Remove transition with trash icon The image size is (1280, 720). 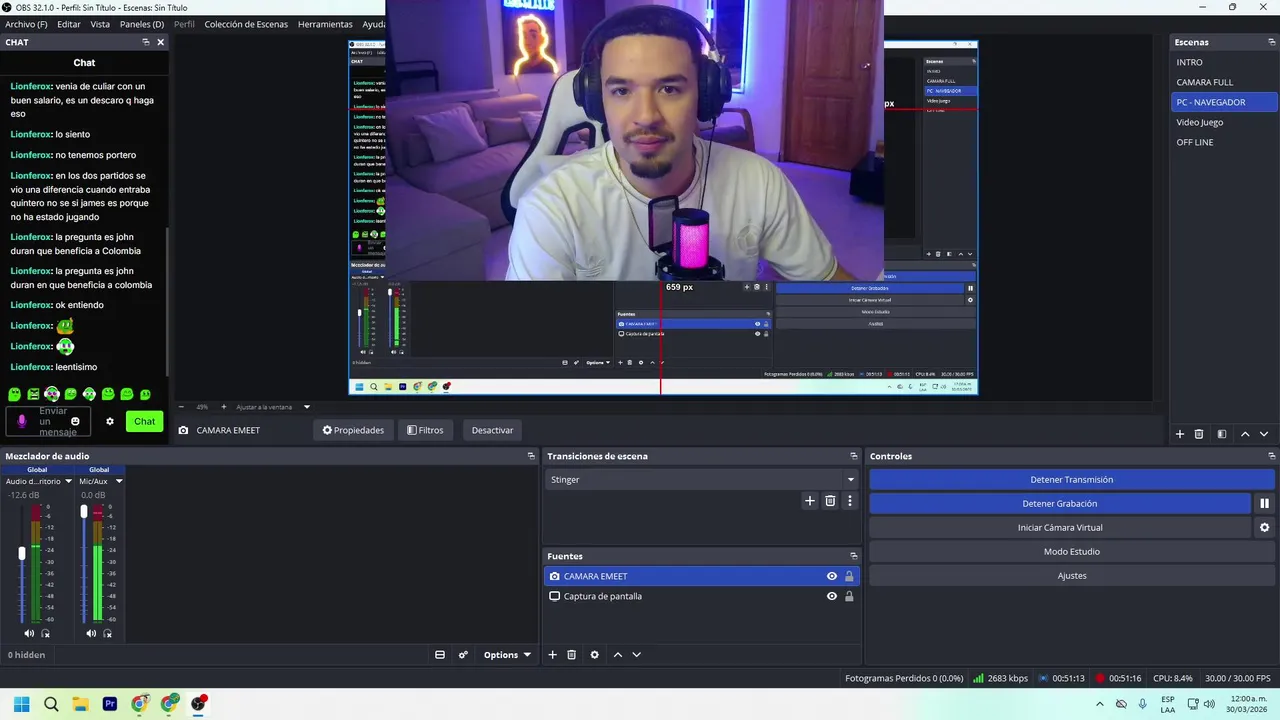pyautogui.click(x=830, y=501)
